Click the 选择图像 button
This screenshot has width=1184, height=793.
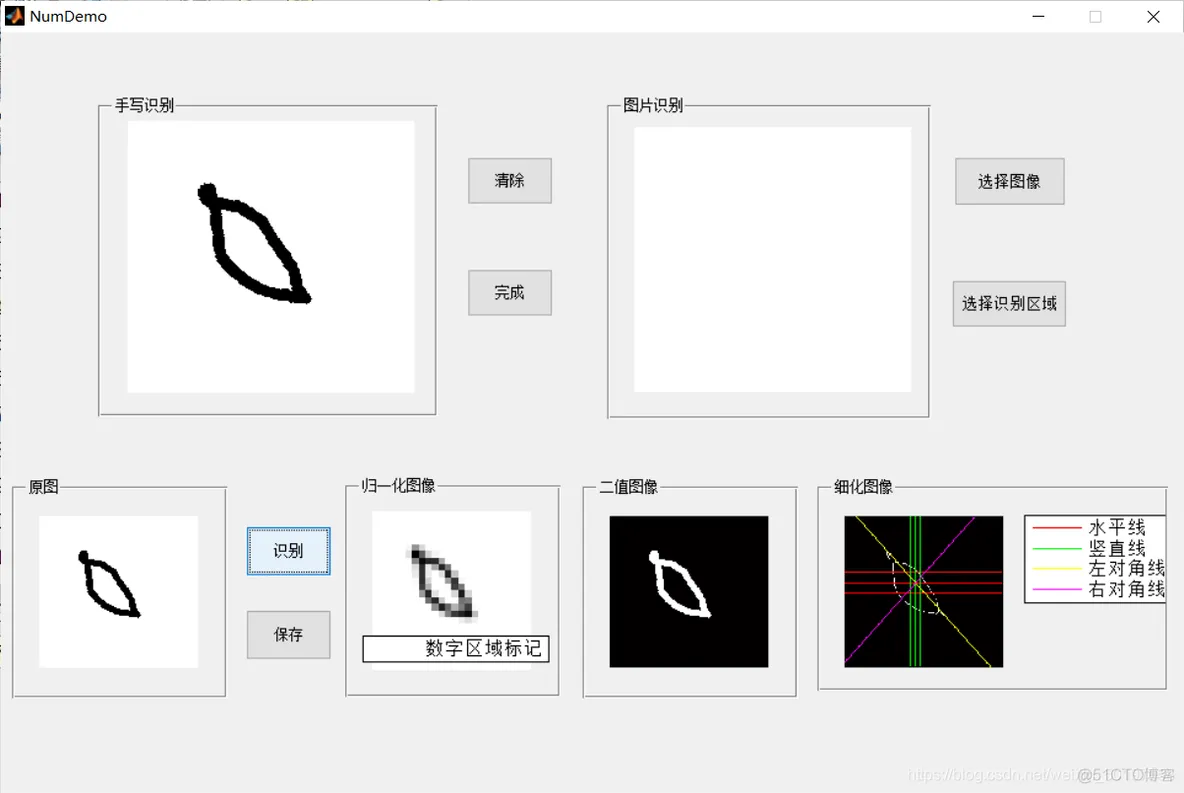pos(1010,181)
